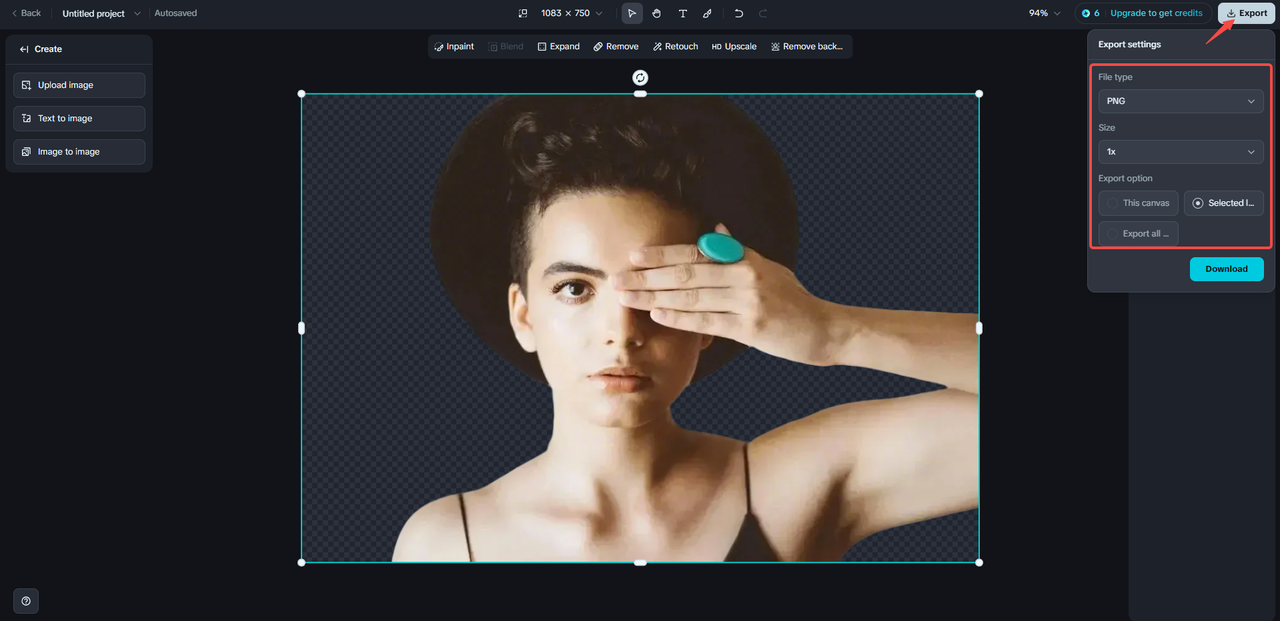
Task: Choose the Retouch tool
Action: coord(675,47)
